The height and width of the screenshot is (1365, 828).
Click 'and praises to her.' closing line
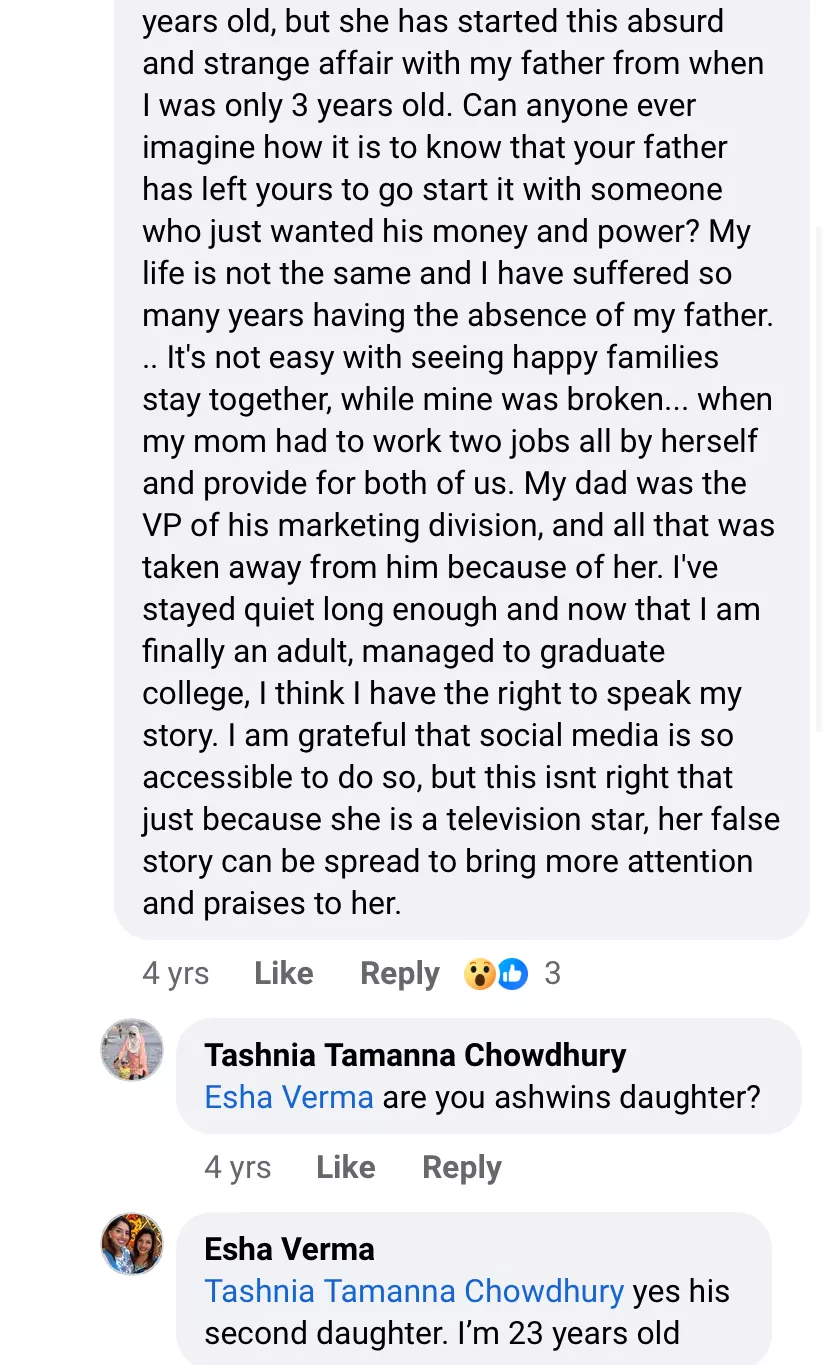click(x=272, y=903)
